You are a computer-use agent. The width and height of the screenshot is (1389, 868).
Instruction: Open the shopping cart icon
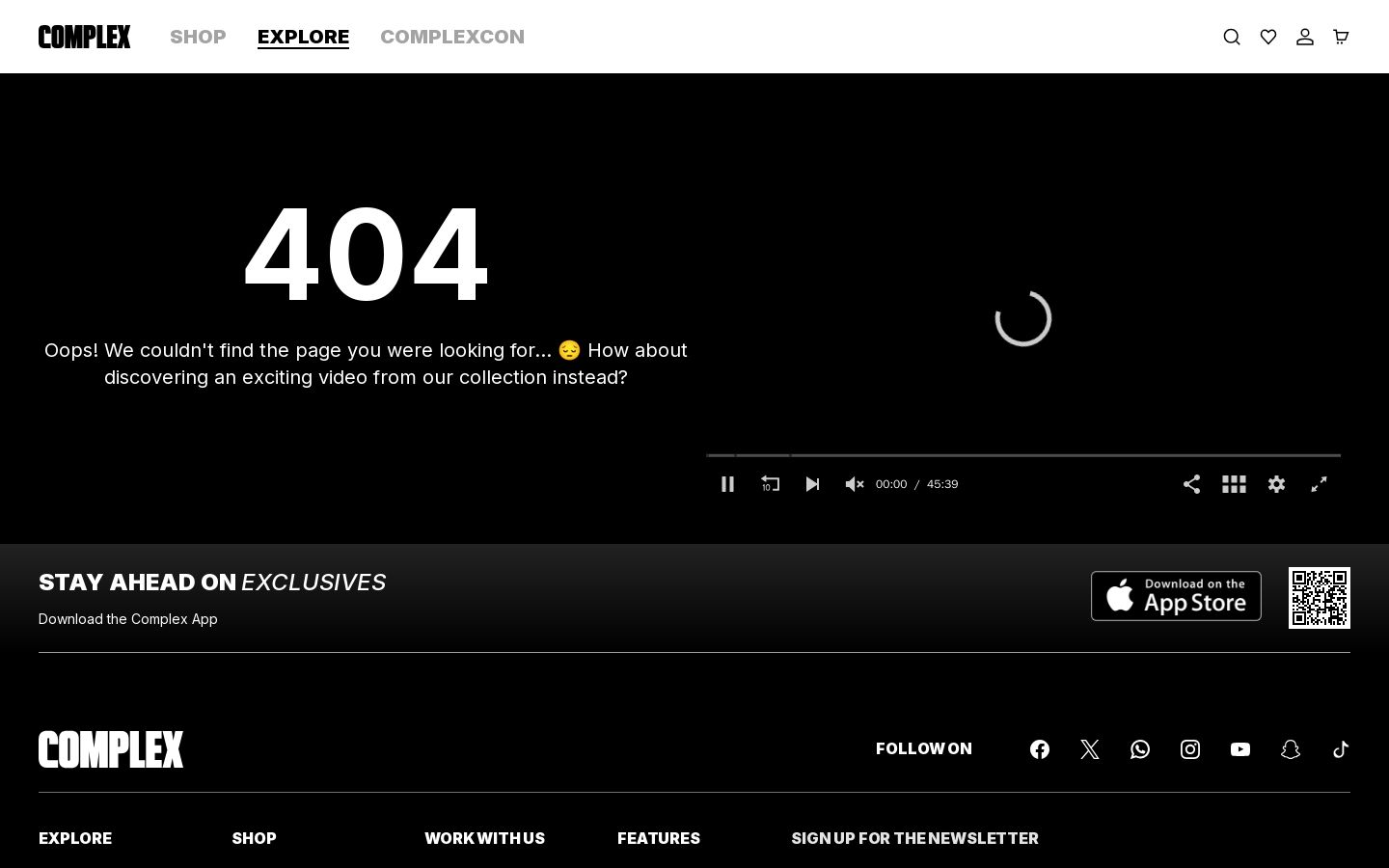(1341, 37)
